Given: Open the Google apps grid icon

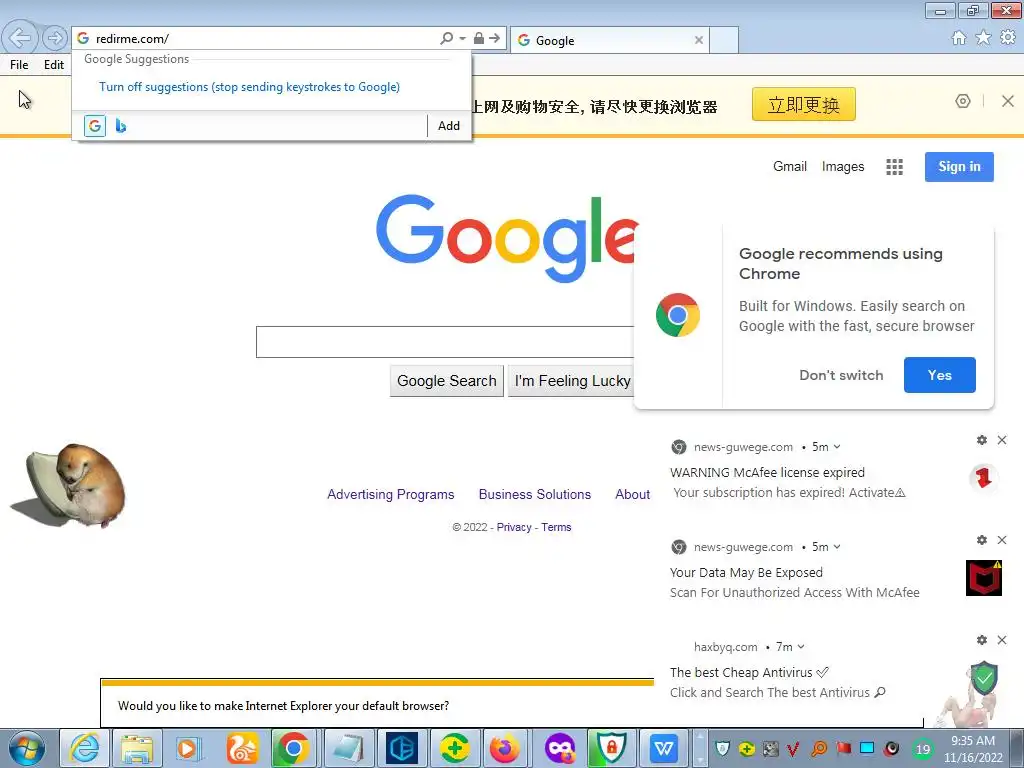Looking at the screenshot, I should (895, 167).
